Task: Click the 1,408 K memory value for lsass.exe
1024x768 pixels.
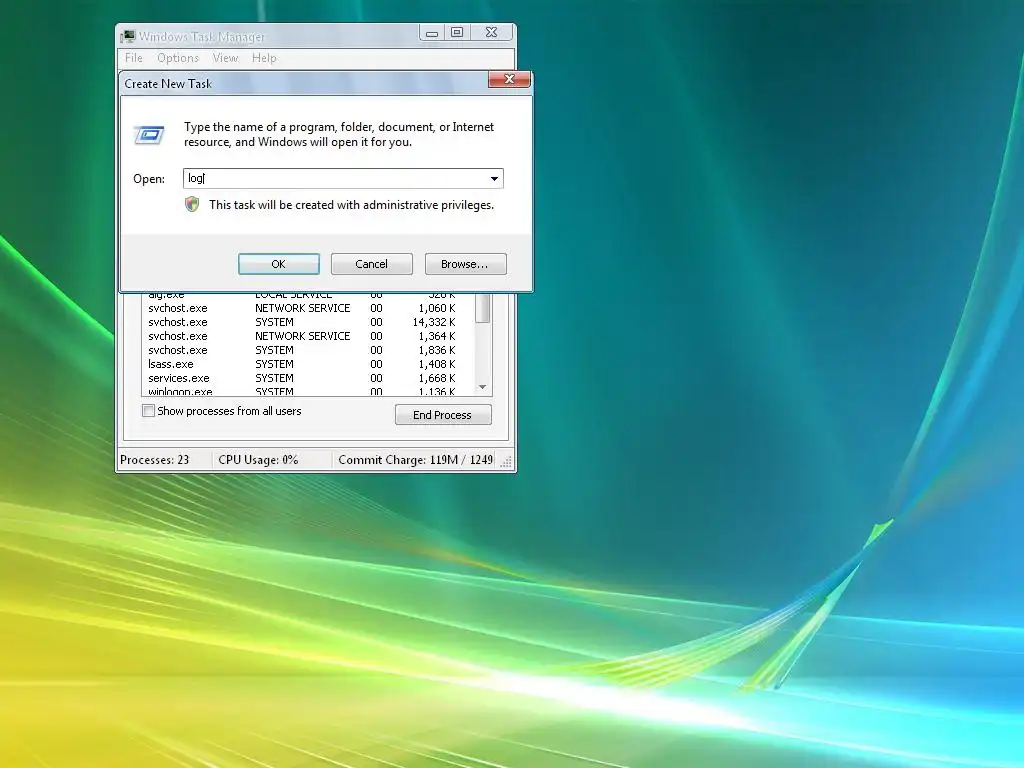Action: (x=437, y=364)
